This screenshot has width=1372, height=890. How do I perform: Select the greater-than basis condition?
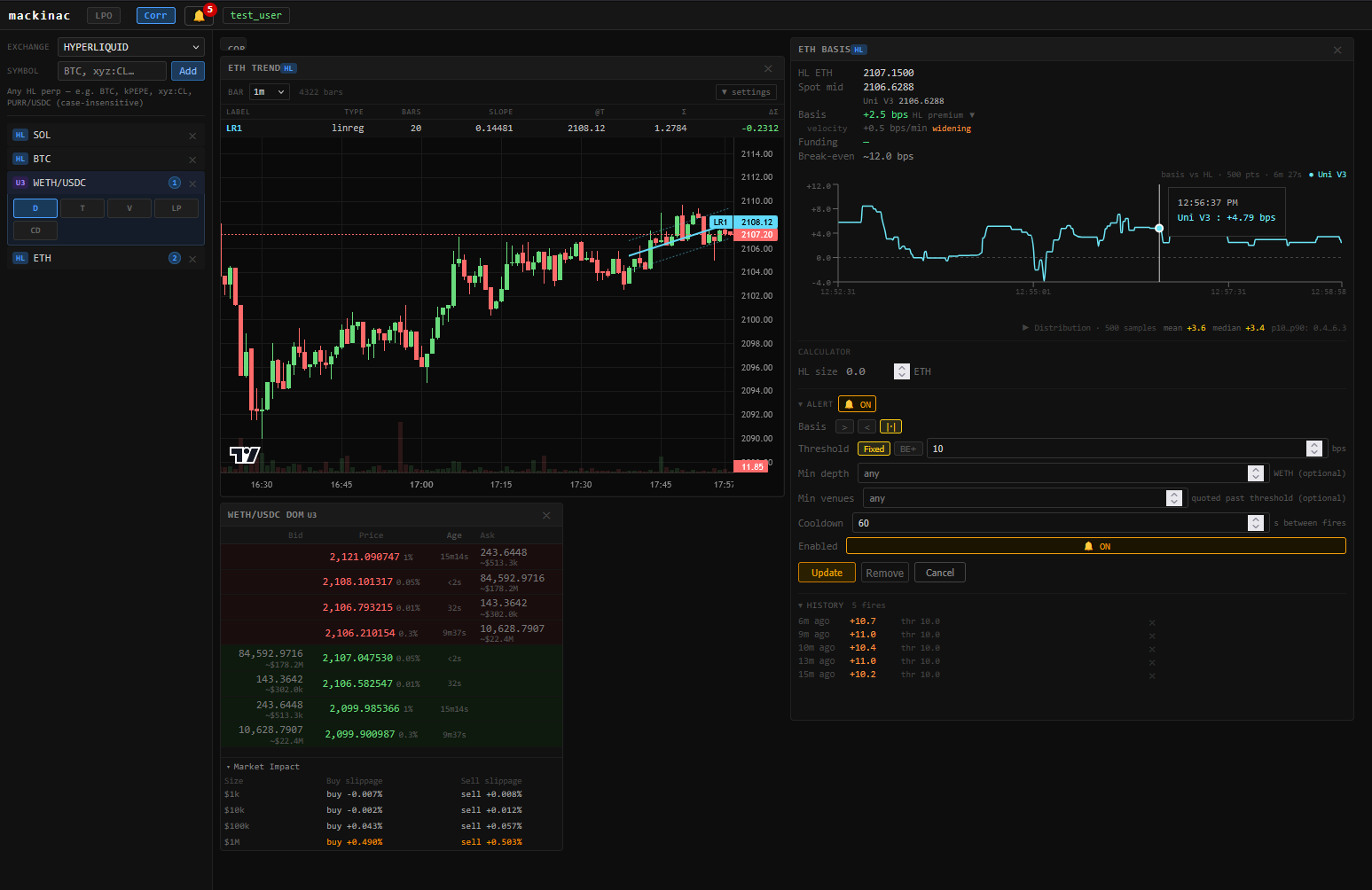point(844,426)
